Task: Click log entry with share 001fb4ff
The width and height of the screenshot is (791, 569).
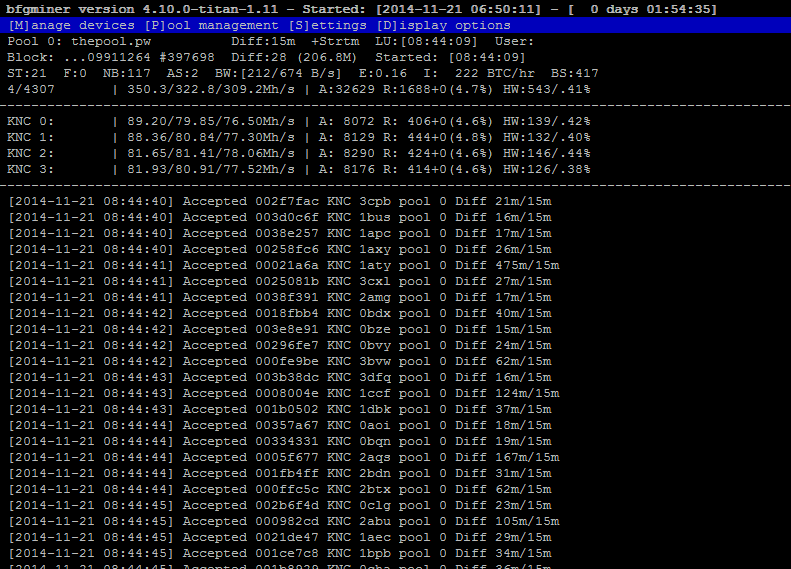Action: click(x=280, y=474)
